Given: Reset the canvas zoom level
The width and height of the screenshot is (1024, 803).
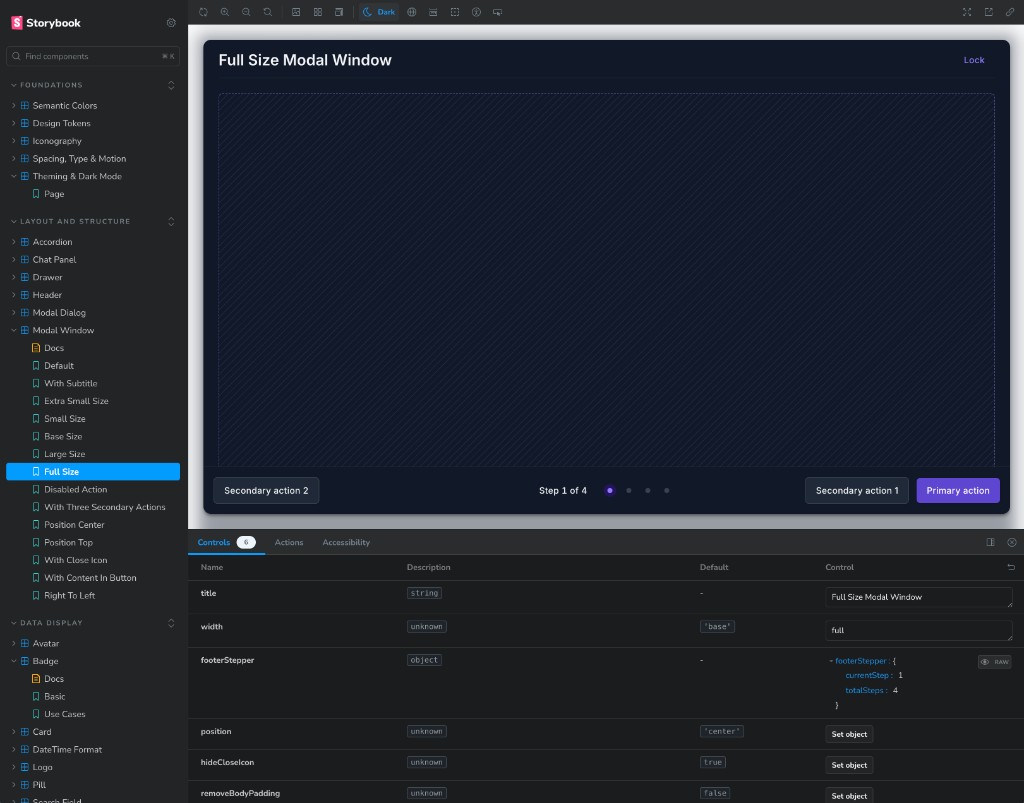Looking at the screenshot, I should coord(268,12).
